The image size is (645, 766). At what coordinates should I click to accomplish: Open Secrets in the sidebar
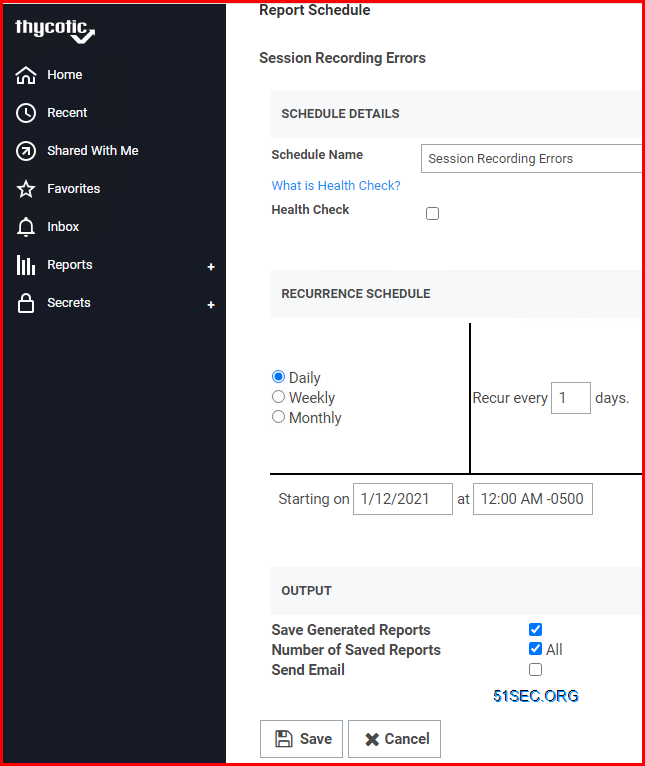[68, 303]
